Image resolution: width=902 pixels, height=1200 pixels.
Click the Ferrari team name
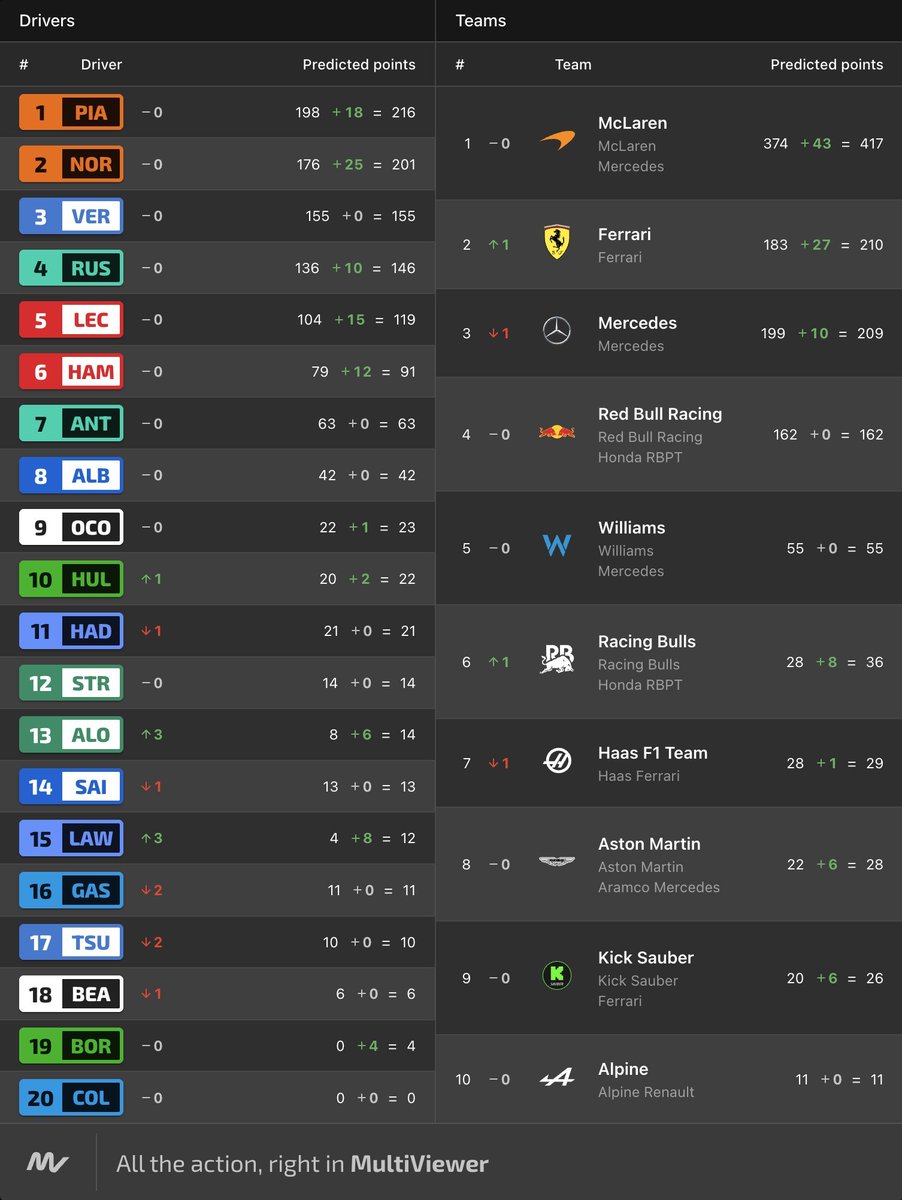coord(624,234)
